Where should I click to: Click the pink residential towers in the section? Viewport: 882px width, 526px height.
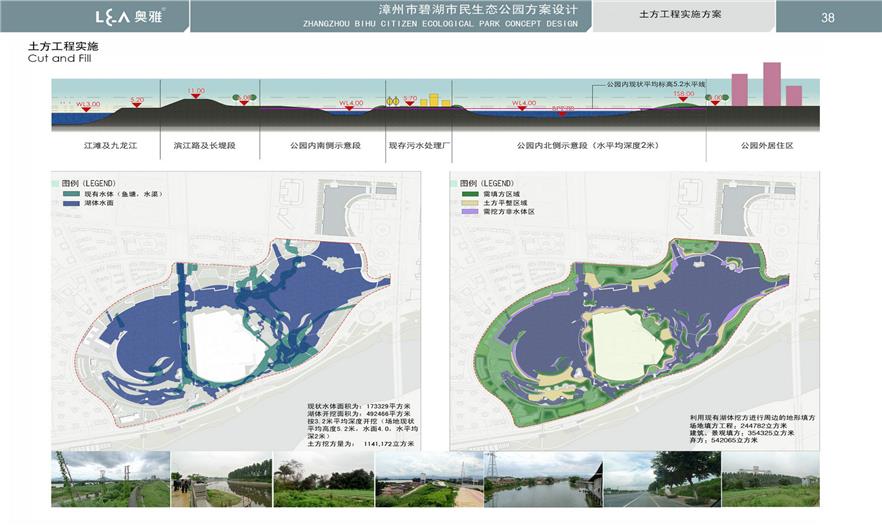pyautogui.click(x=767, y=86)
